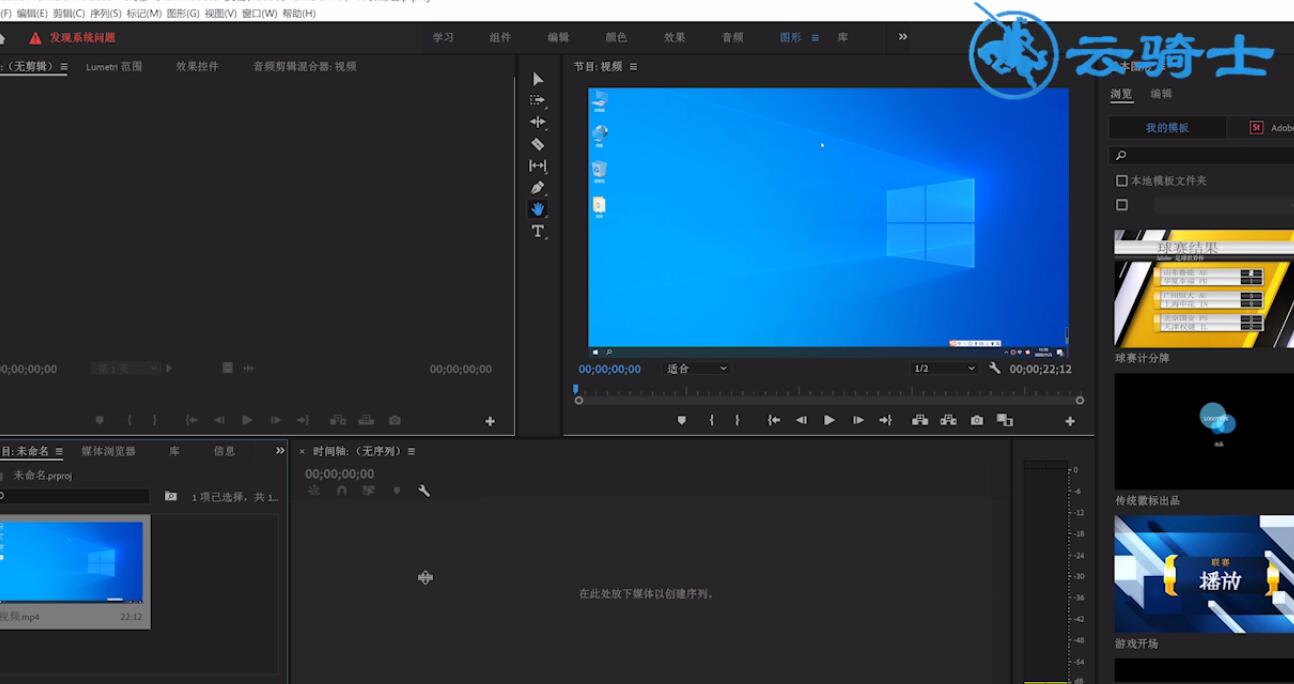Open the 适合 zoom level dropdown

pos(696,369)
